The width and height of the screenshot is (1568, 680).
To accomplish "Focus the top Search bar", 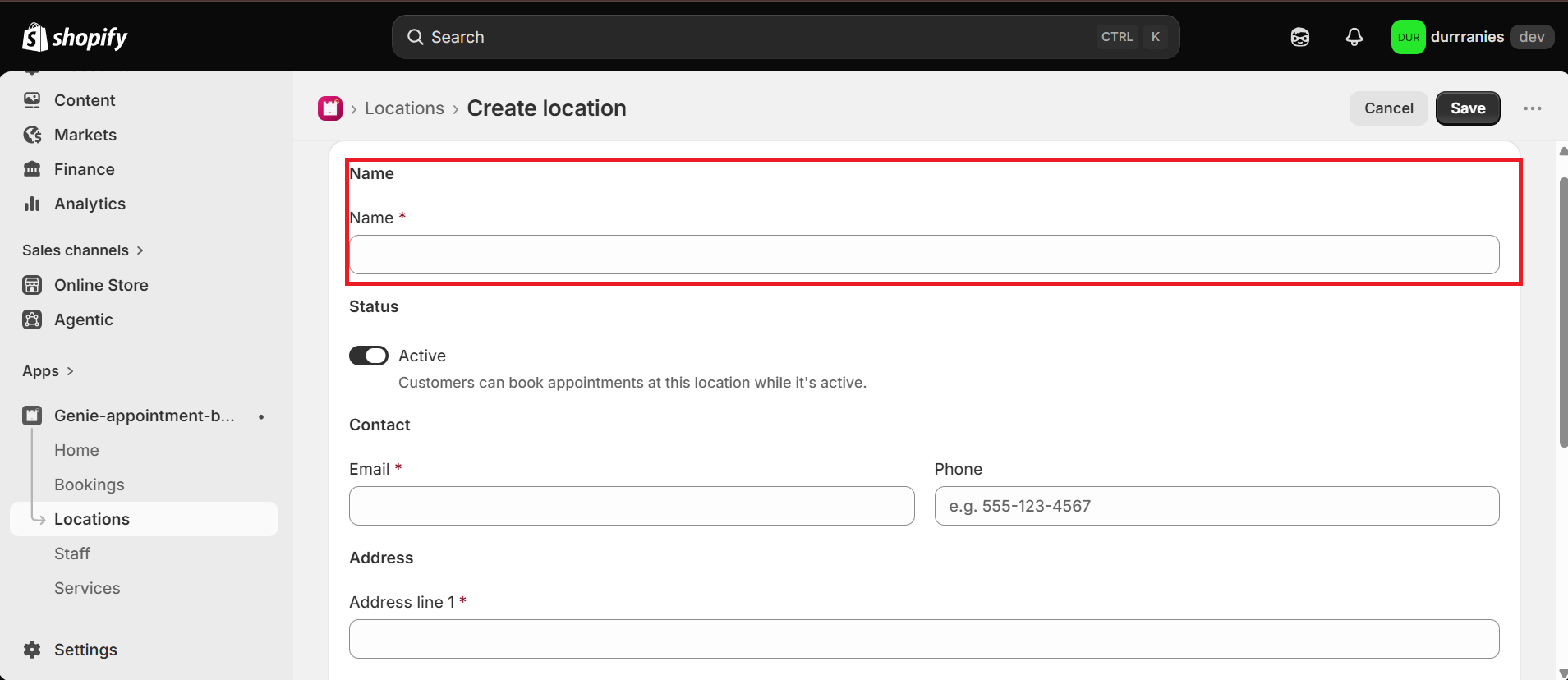I will tap(786, 37).
